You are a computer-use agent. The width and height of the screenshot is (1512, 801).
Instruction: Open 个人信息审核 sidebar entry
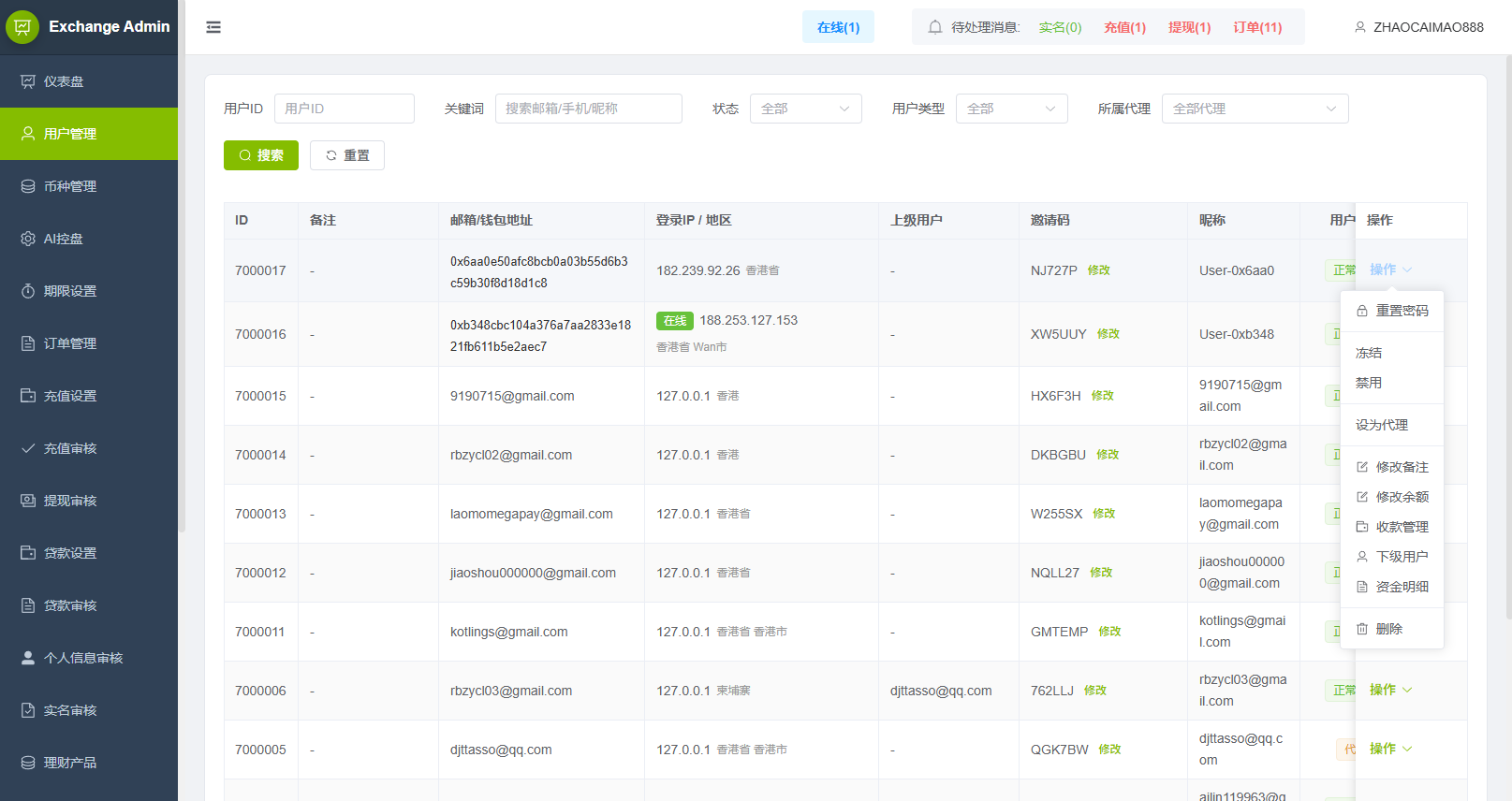click(83, 658)
